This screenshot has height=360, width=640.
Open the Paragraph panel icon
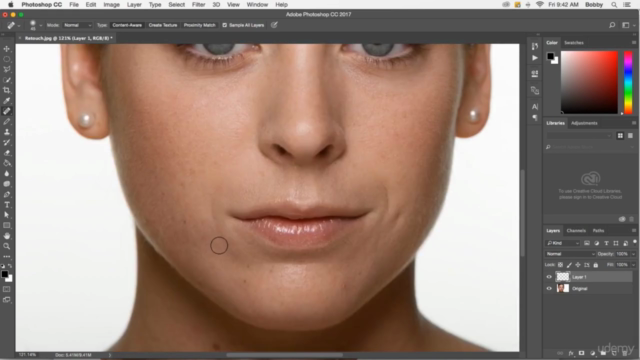tap(535, 118)
